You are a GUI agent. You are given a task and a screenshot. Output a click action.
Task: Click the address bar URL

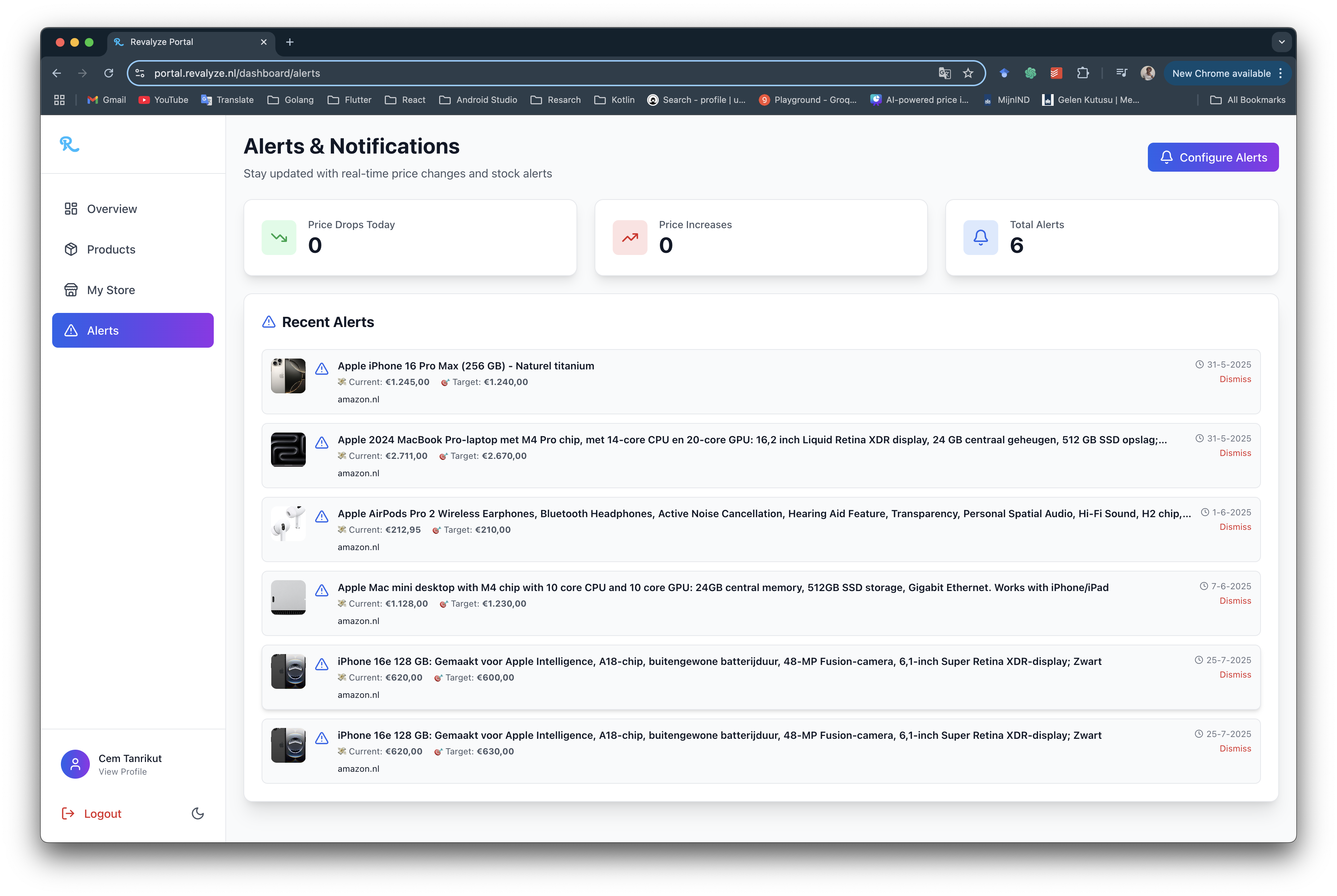(237, 73)
